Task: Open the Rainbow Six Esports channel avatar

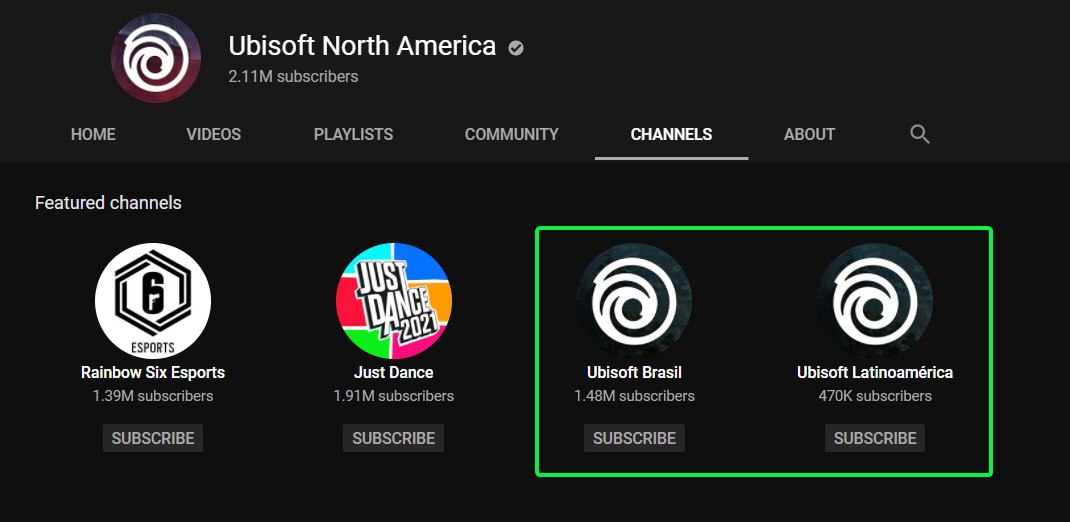Action: click(153, 301)
